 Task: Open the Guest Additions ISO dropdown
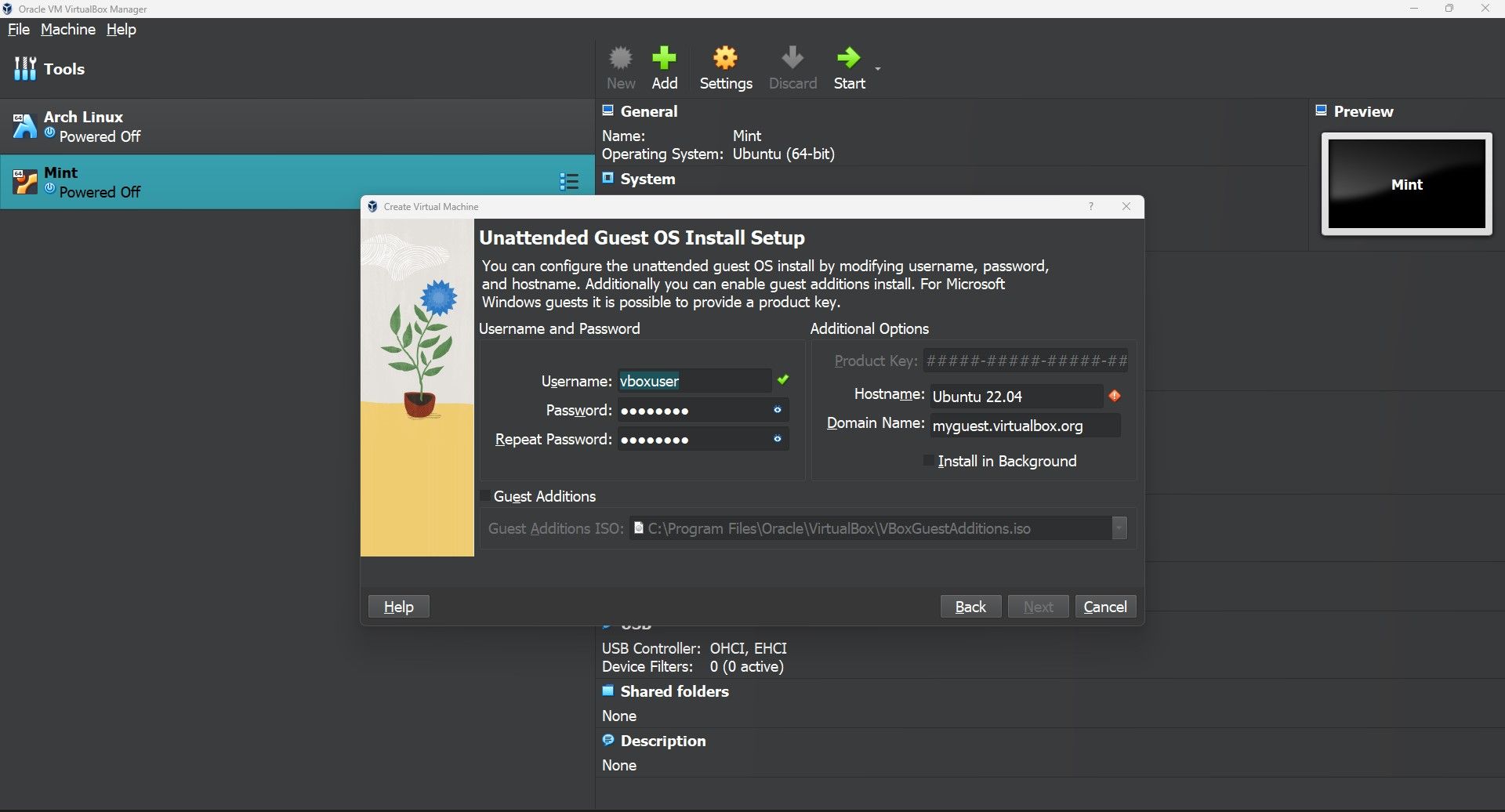click(x=1119, y=528)
